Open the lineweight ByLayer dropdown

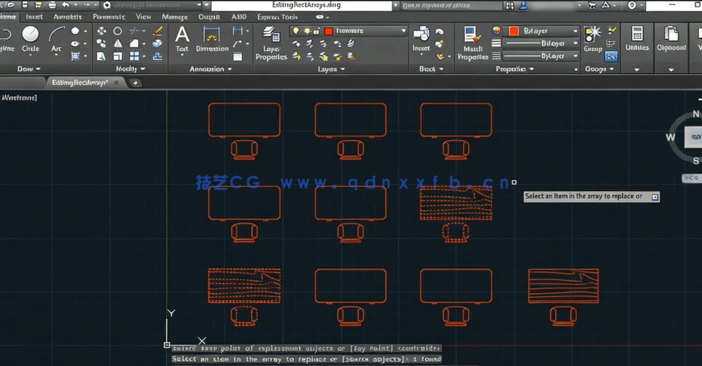click(575, 43)
